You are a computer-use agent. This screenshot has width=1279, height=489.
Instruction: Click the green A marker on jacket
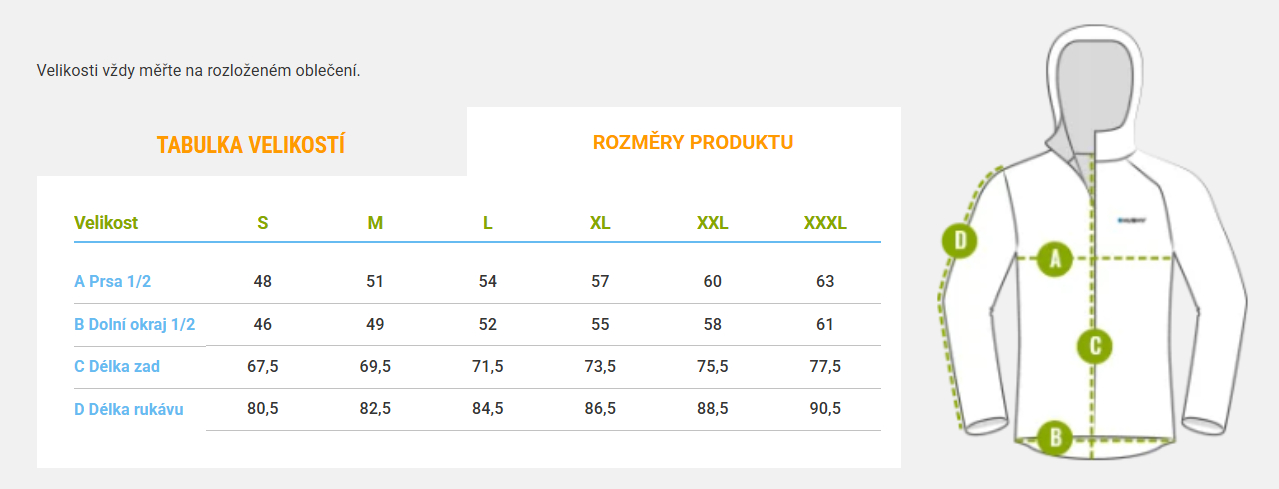pyautogui.click(x=1054, y=259)
